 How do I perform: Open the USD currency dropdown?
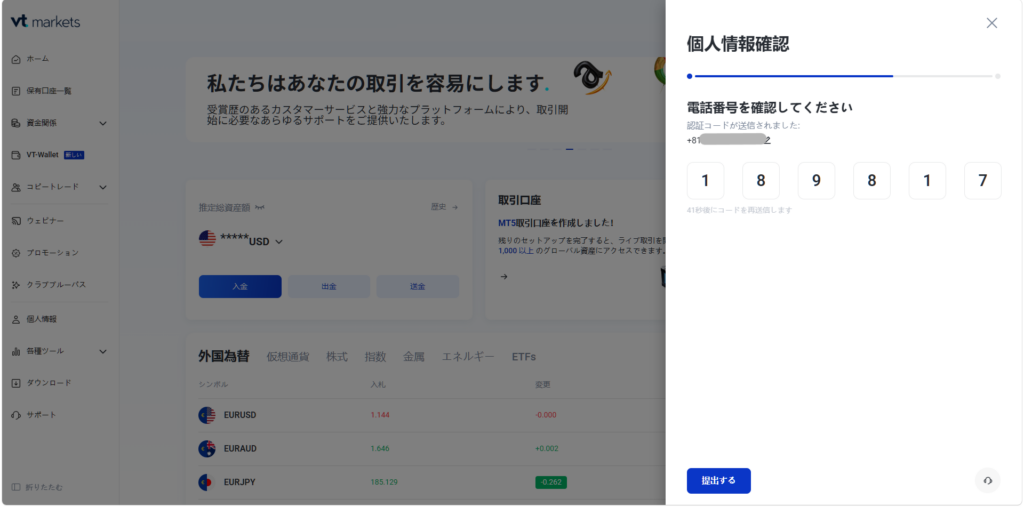[x=279, y=242]
